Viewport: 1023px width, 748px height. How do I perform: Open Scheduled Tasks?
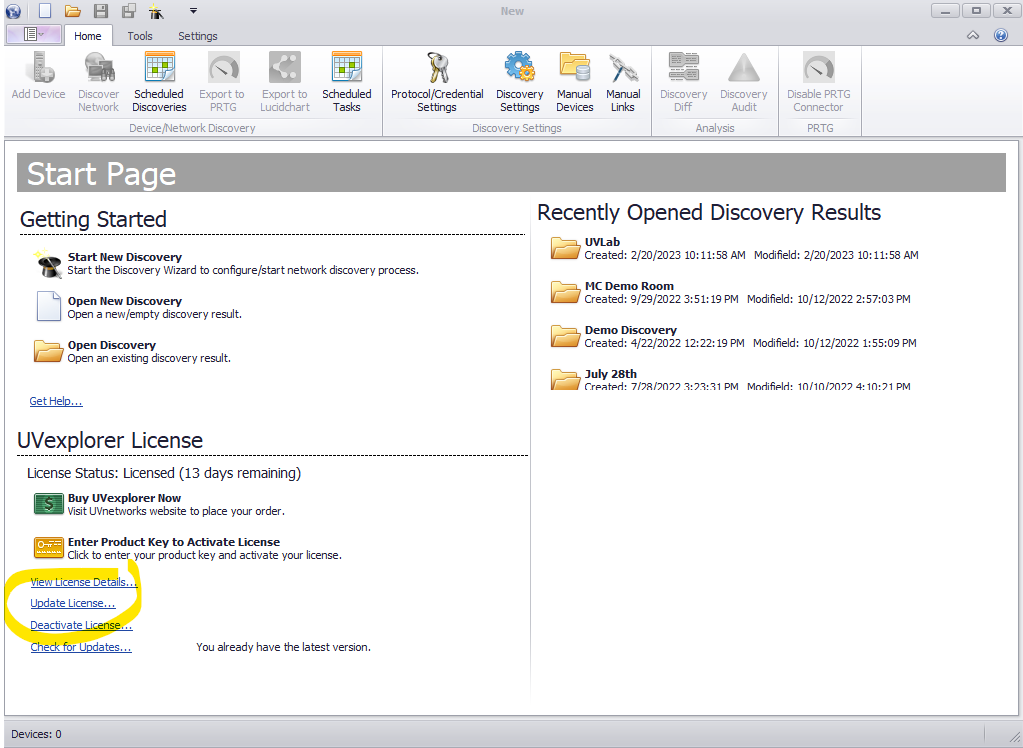346,82
